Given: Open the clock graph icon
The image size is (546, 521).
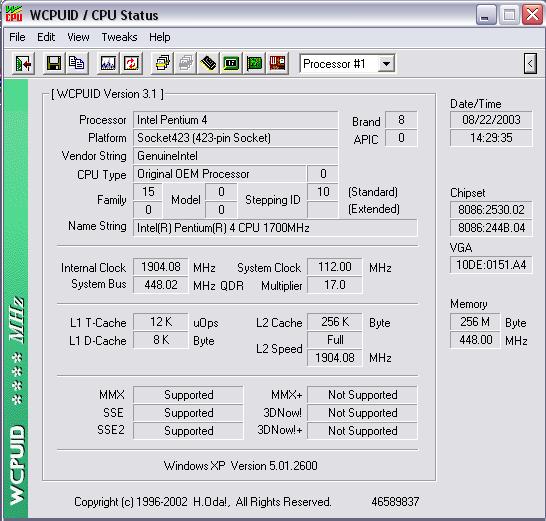Looking at the screenshot, I should pyautogui.click(x=108, y=64).
